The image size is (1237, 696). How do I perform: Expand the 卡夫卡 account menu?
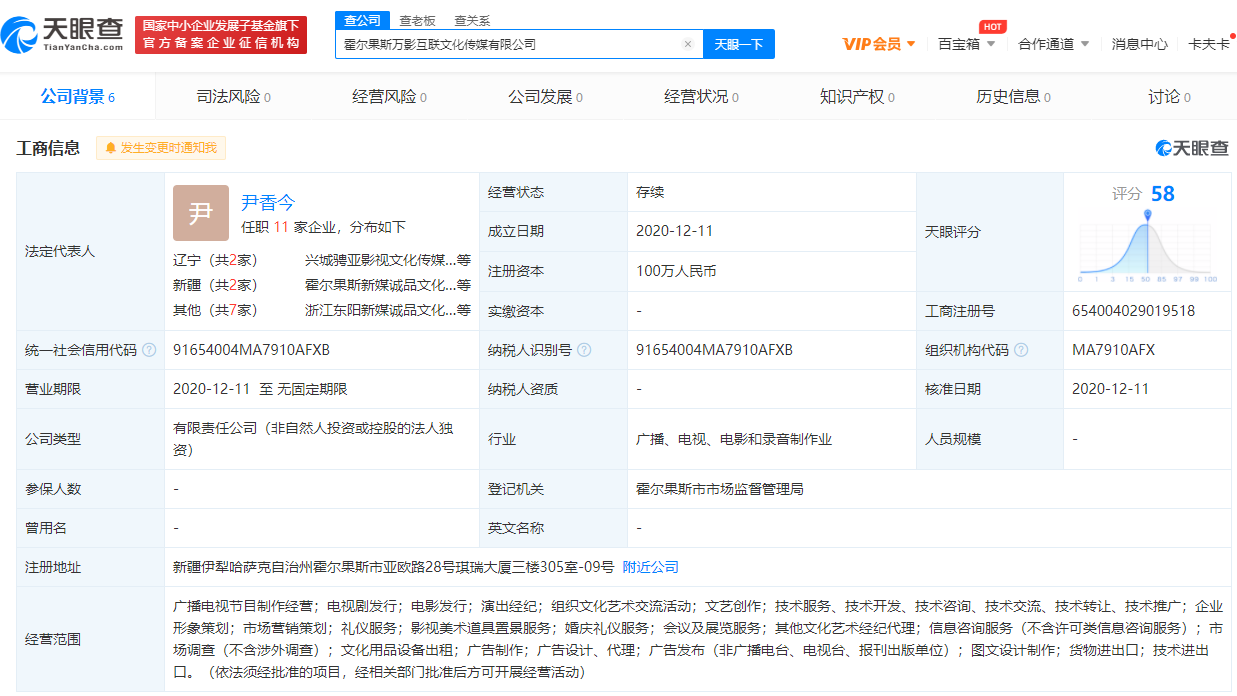[x=1209, y=44]
